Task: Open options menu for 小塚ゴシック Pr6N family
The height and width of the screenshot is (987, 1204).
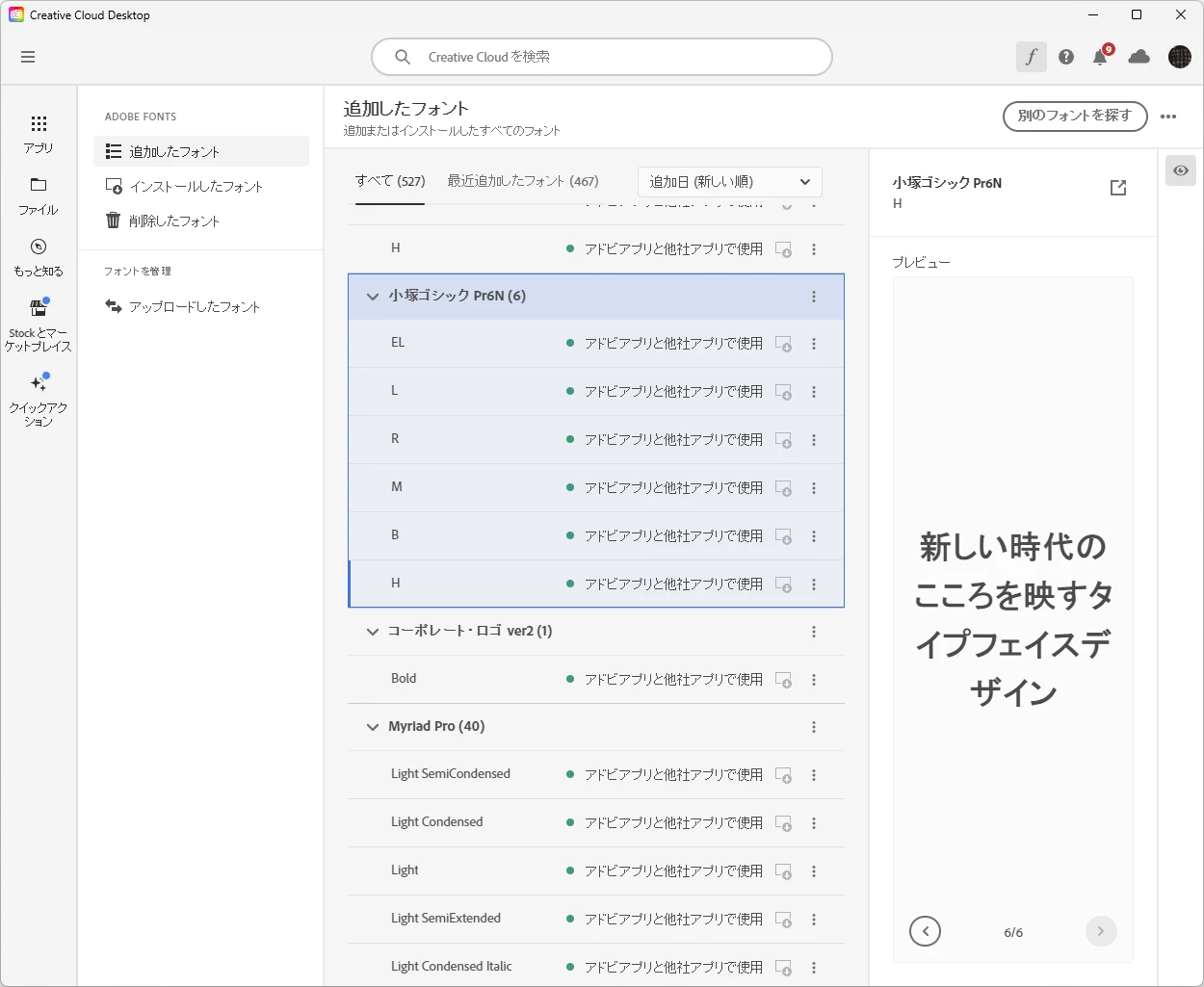Action: tap(814, 297)
